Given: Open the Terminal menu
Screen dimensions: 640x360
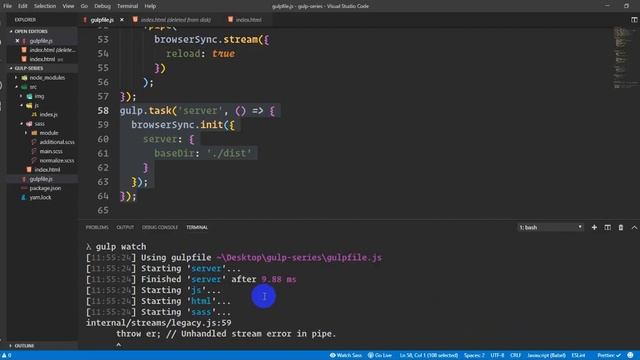Looking at the screenshot, I should [x=127, y=6].
